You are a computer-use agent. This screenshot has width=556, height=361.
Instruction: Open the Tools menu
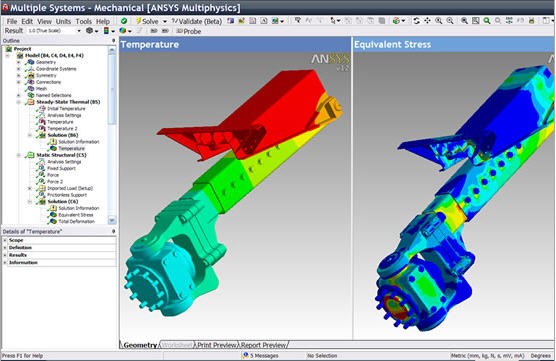point(83,21)
